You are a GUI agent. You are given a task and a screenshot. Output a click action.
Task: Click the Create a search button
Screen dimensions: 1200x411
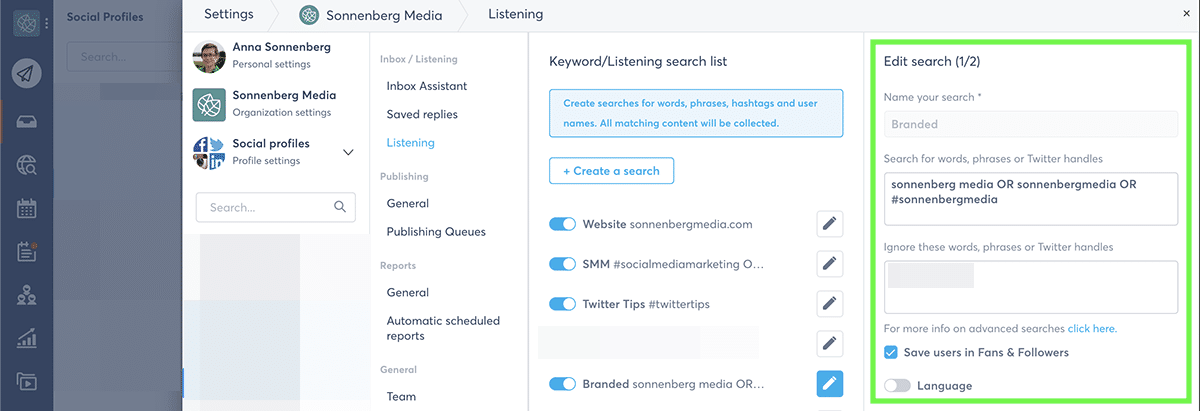pyautogui.click(x=611, y=171)
